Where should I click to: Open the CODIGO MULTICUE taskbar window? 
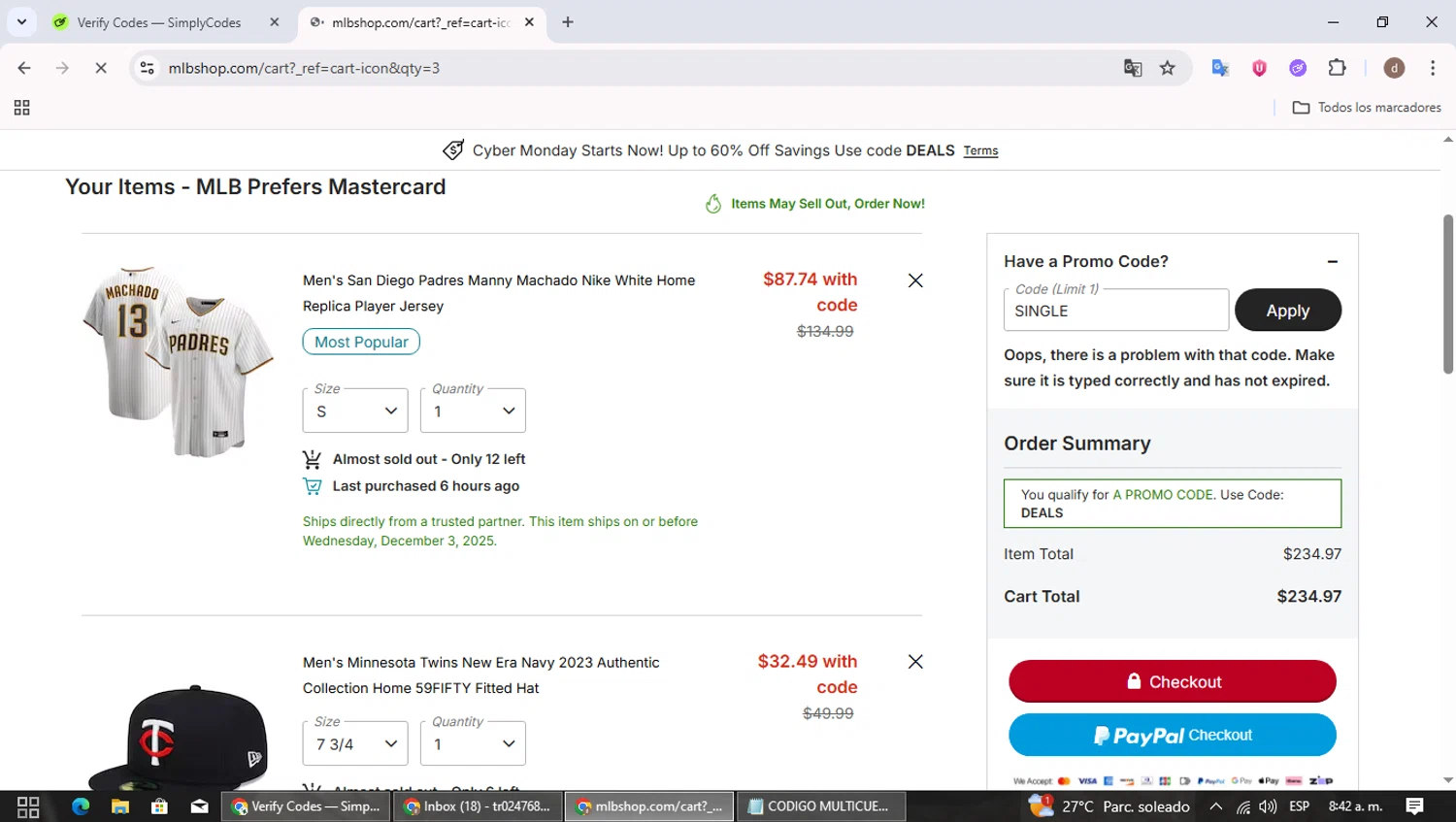(821, 806)
